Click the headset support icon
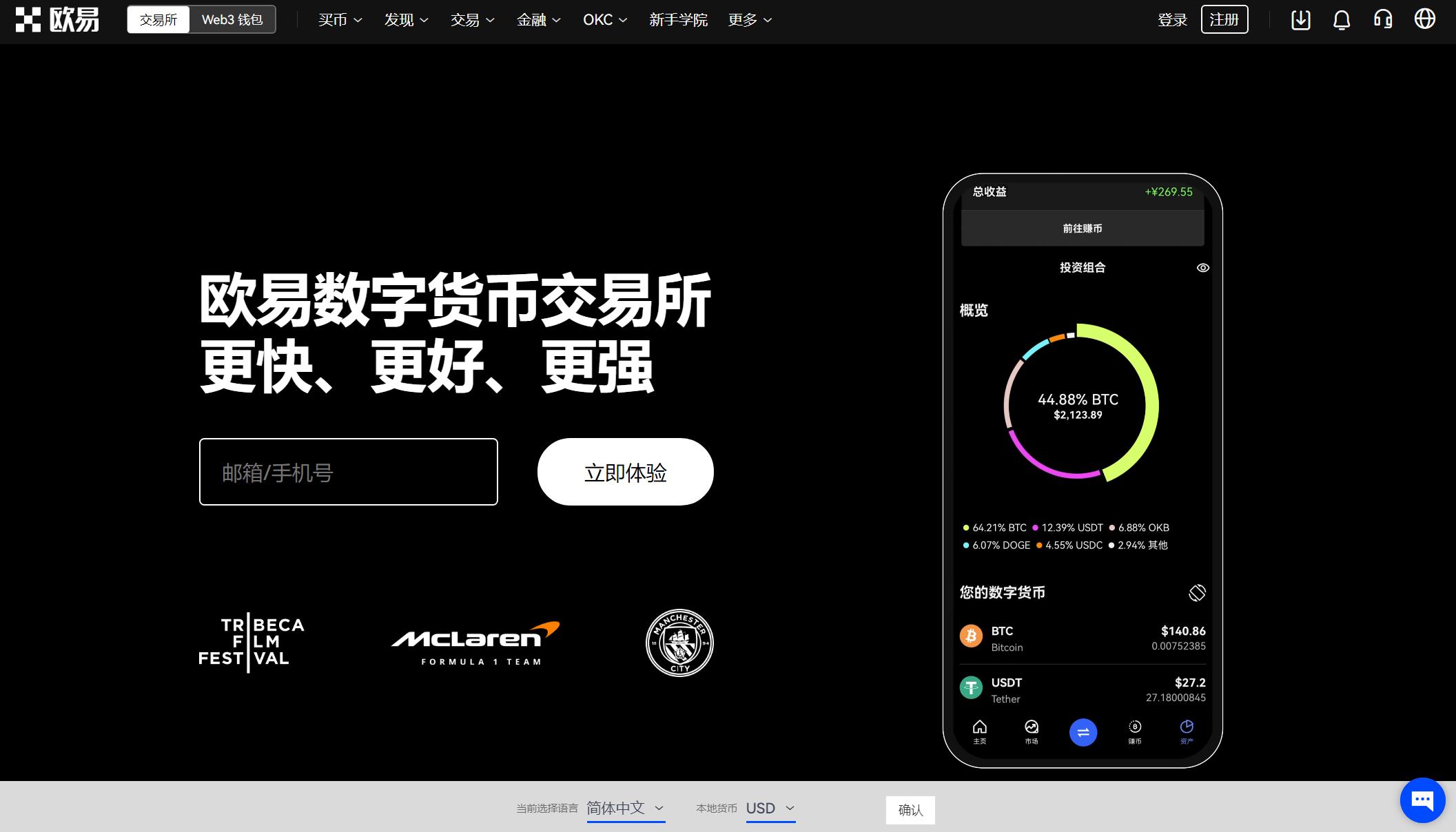Image resolution: width=1456 pixels, height=832 pixels. [1385, 20]
